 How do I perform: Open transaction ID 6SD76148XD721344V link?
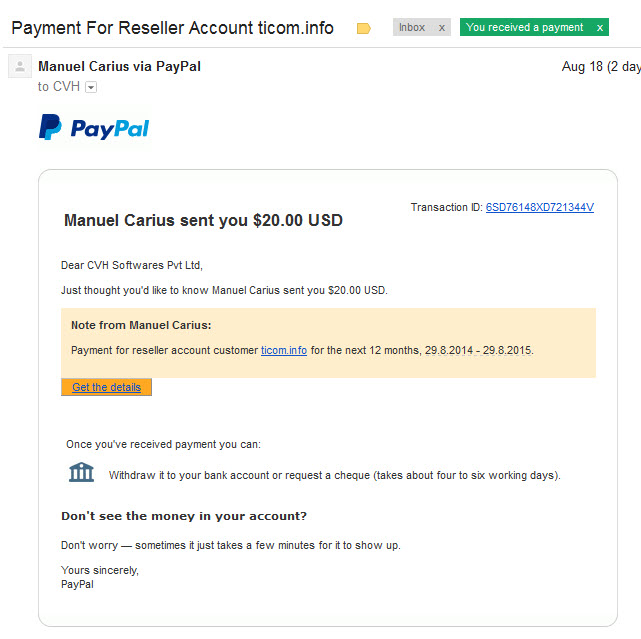click(540, 207)
